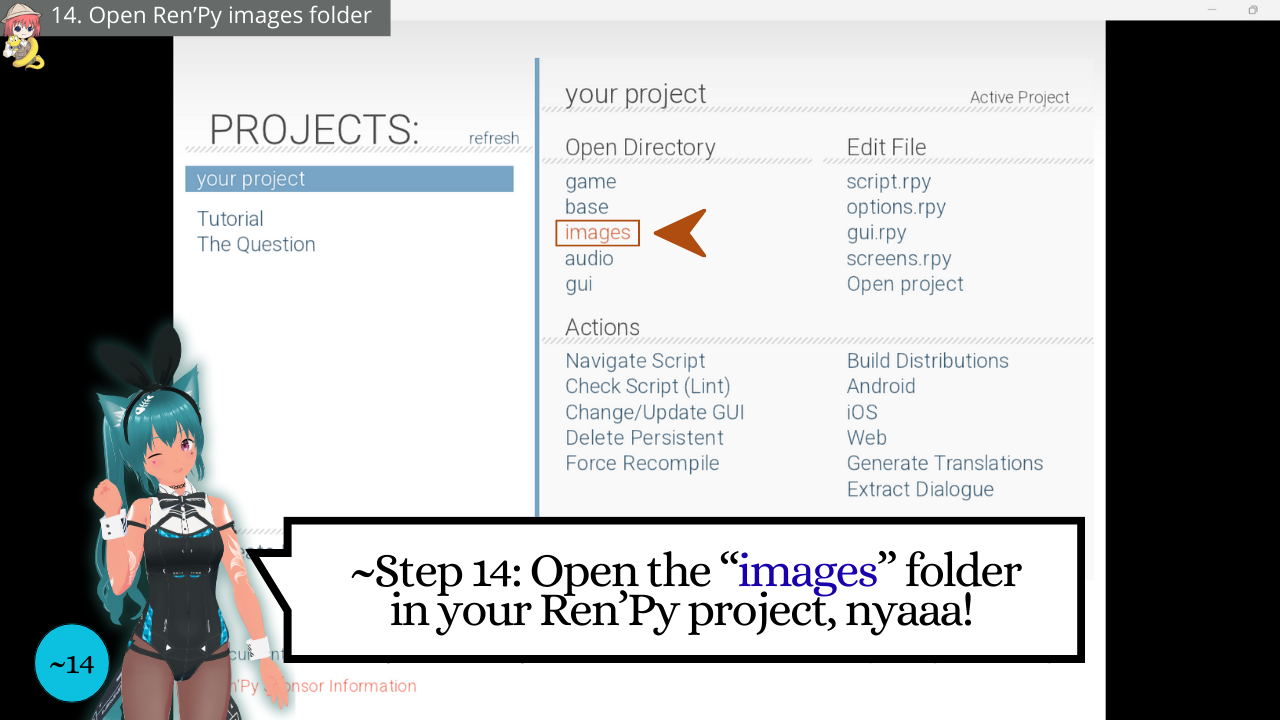Click the restore window button

click(x=1253, y=10)
